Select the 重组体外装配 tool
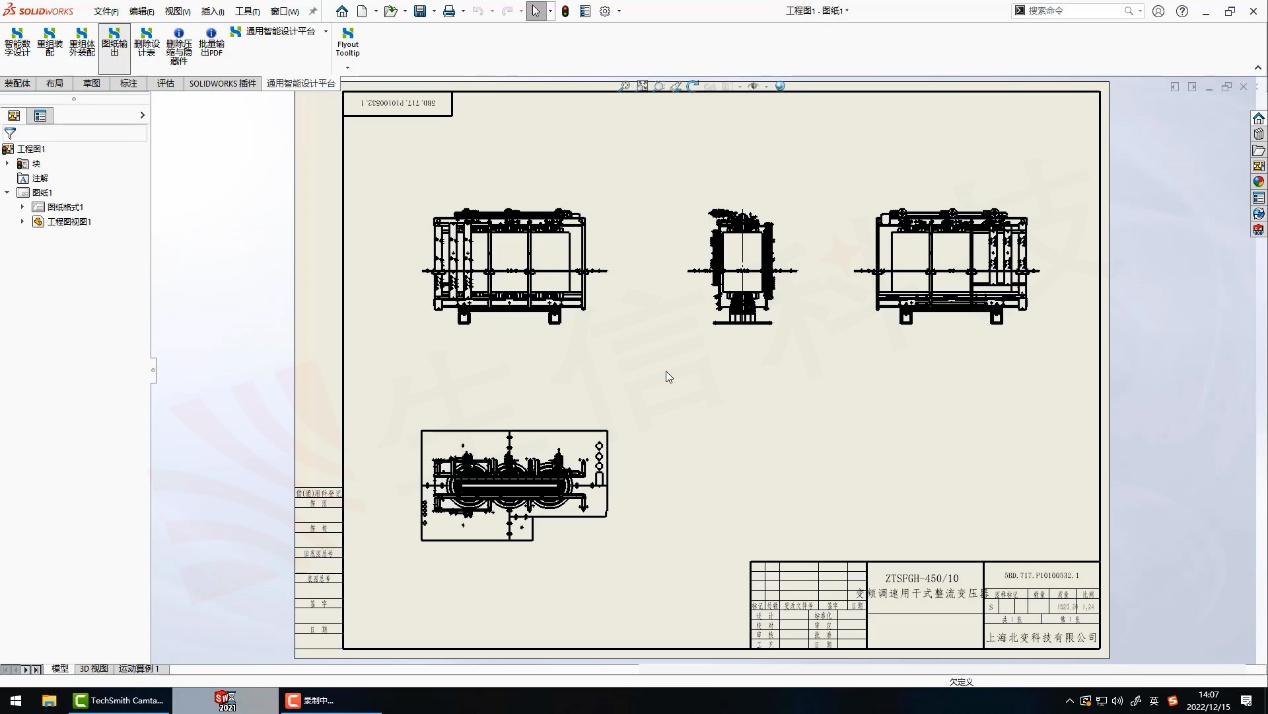Screen dimensions: 1268x714 [81, 42]
